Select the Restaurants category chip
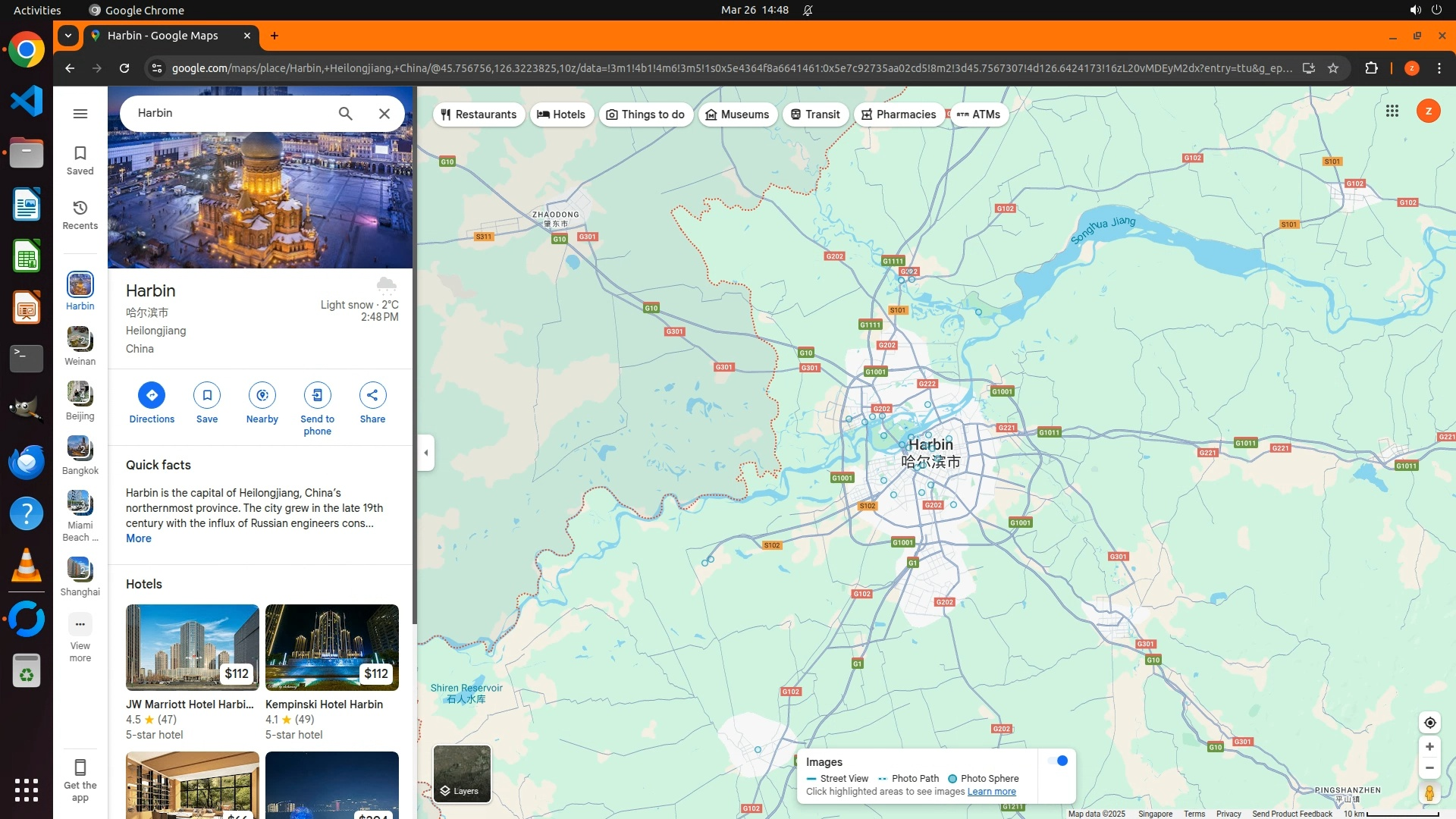This screenshot has width=1456, height=819. tap(479, 115)
